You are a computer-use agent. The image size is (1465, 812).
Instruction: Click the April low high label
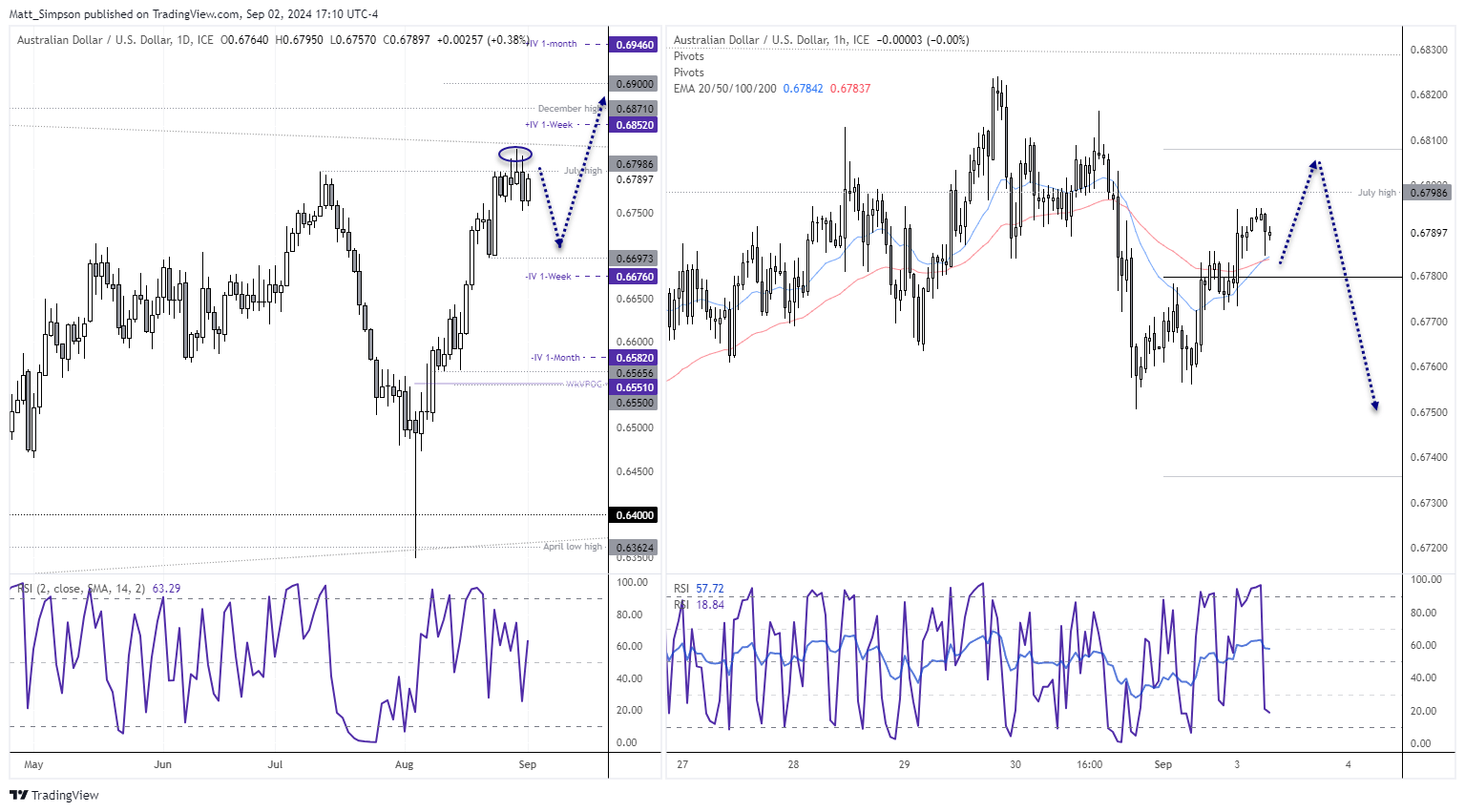pos(573,547)
